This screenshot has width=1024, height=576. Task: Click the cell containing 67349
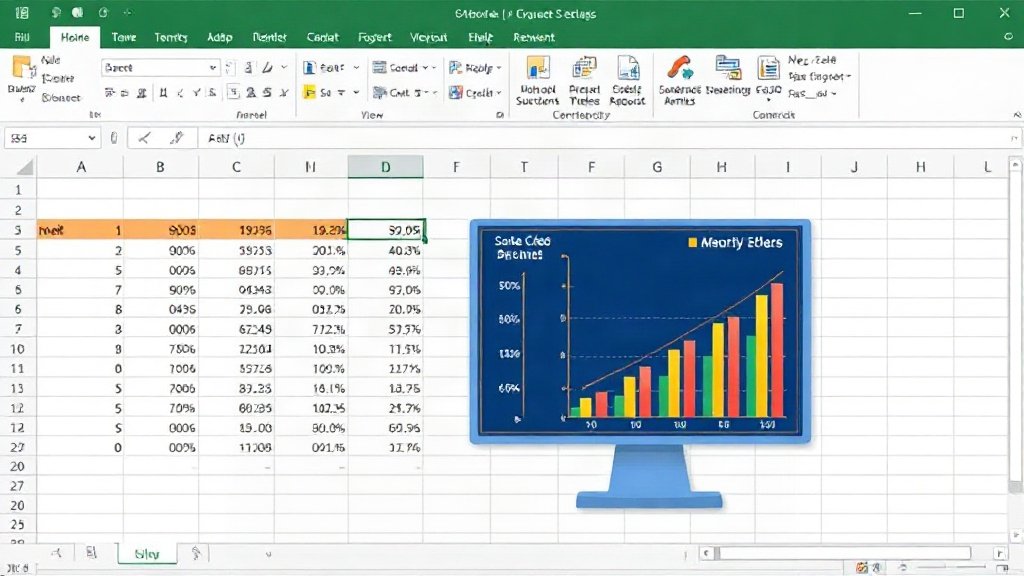tap(236, 329)
